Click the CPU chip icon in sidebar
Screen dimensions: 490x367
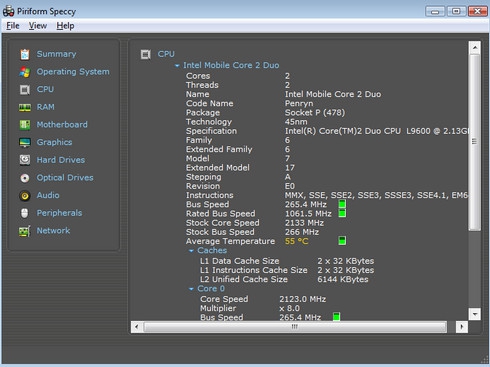(x=25, y=90)
